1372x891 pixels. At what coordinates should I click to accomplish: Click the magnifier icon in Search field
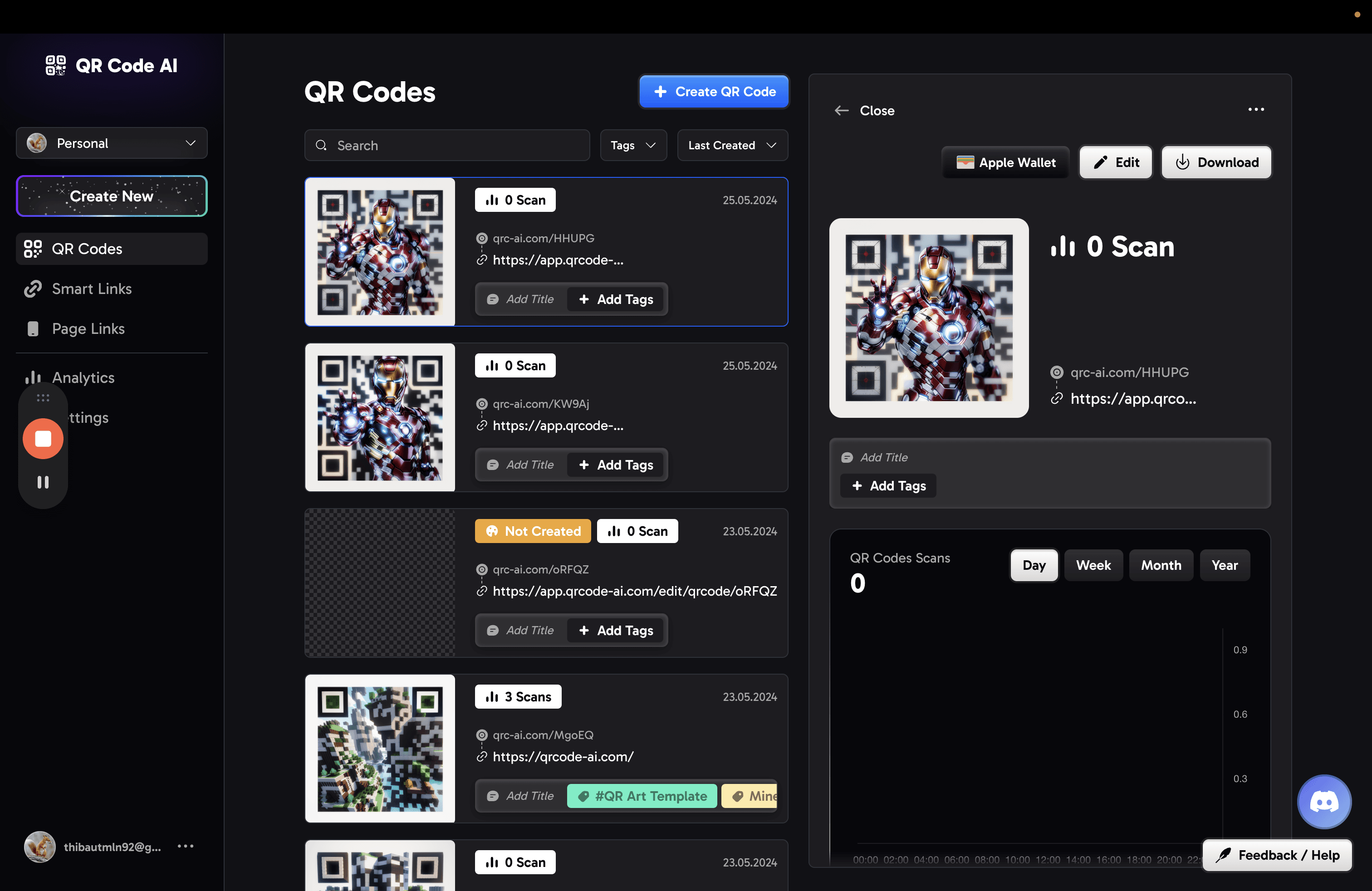tap(321, 145)
